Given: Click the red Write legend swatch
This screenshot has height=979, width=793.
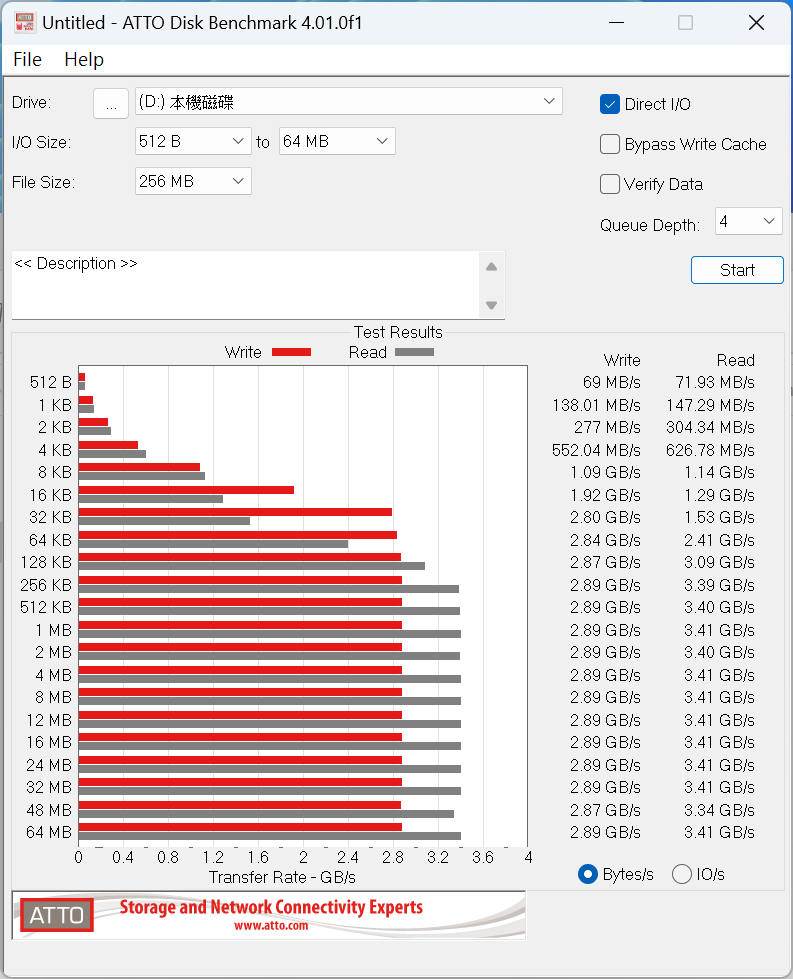Looking at the screenshot, I should [291, 352].
